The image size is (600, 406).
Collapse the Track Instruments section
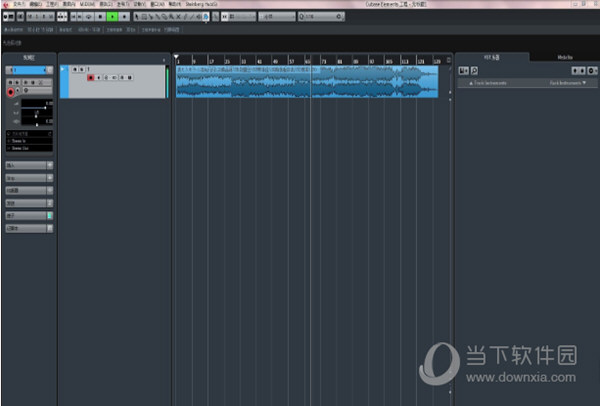(471, 82)
